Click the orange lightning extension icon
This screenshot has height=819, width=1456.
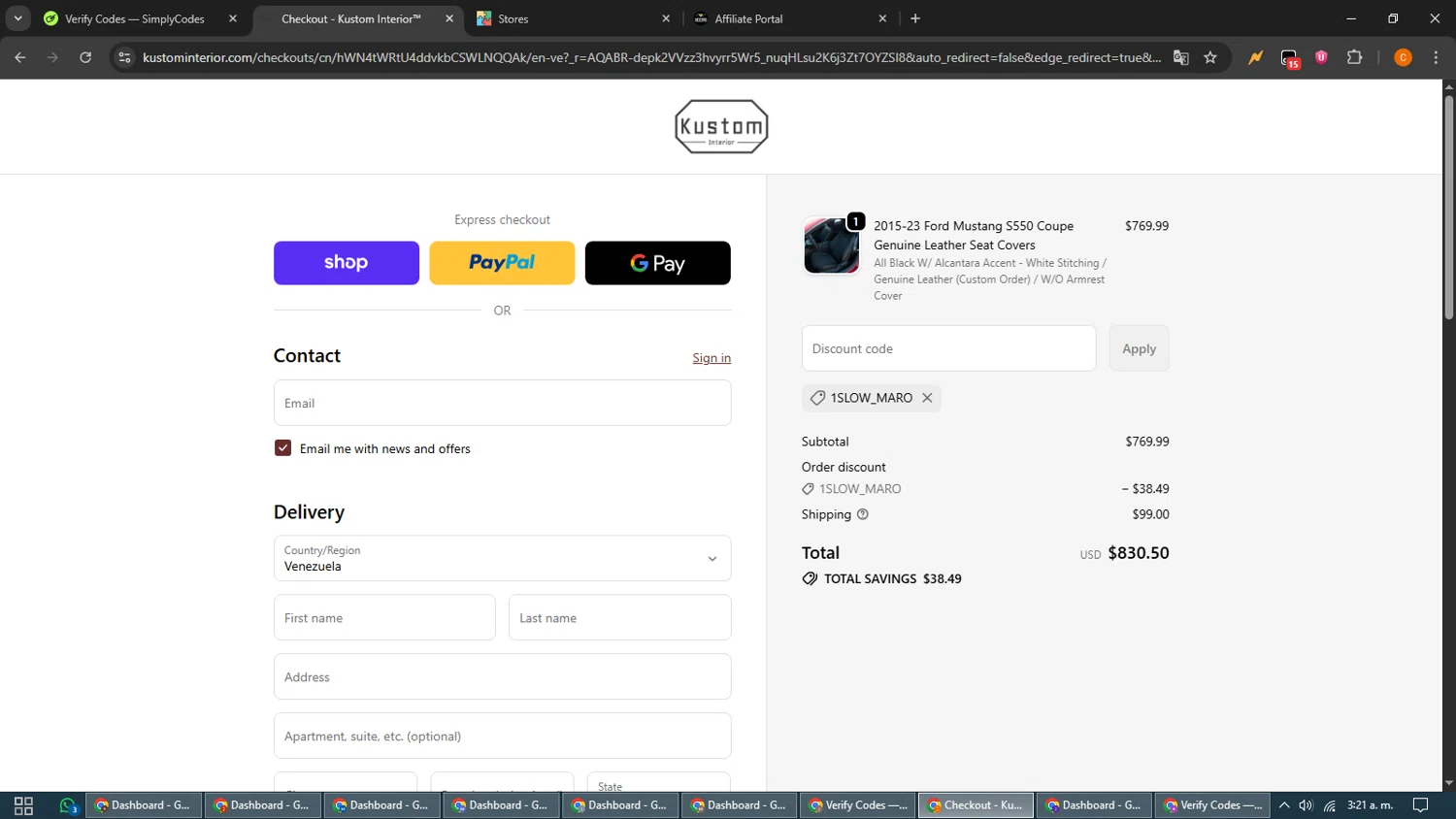1256,57
